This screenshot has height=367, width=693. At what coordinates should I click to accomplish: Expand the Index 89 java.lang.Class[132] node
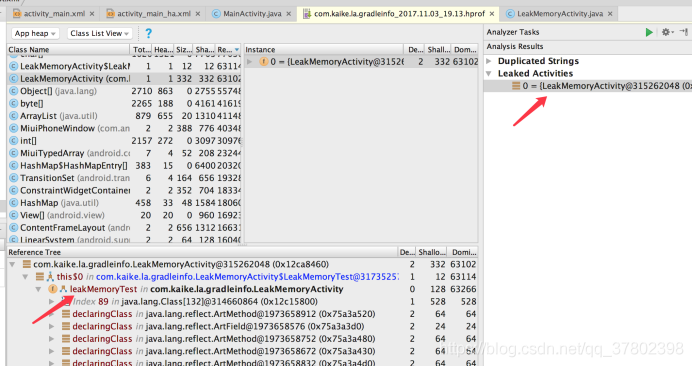(52, 302)
